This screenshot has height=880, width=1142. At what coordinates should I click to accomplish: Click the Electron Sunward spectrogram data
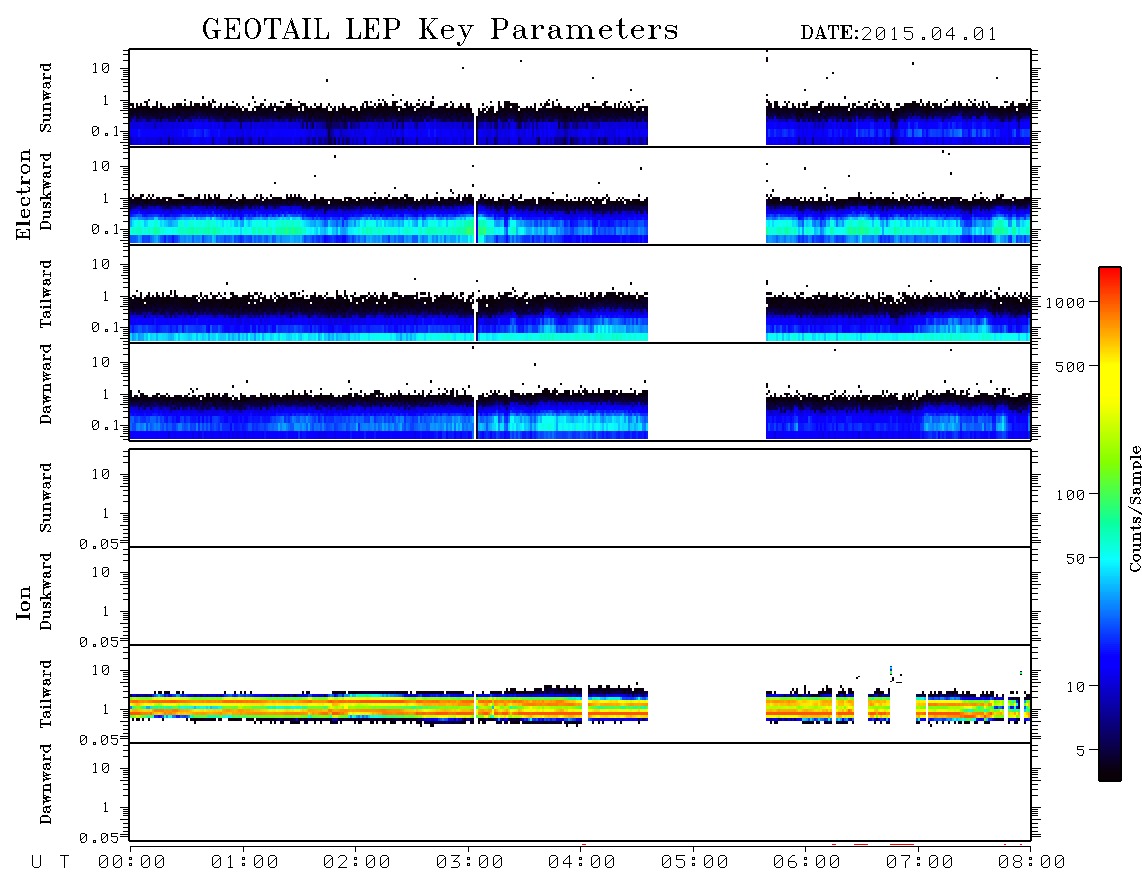click(580, 98)
